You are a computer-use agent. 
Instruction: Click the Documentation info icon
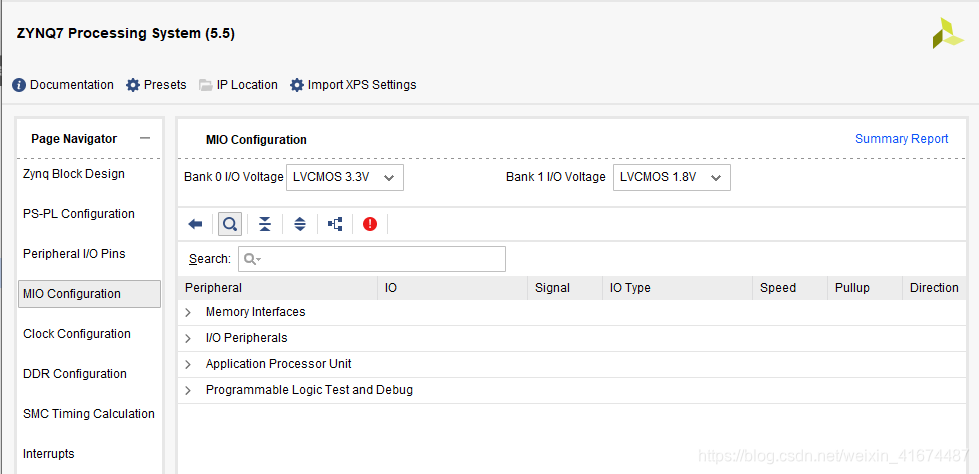19,85
